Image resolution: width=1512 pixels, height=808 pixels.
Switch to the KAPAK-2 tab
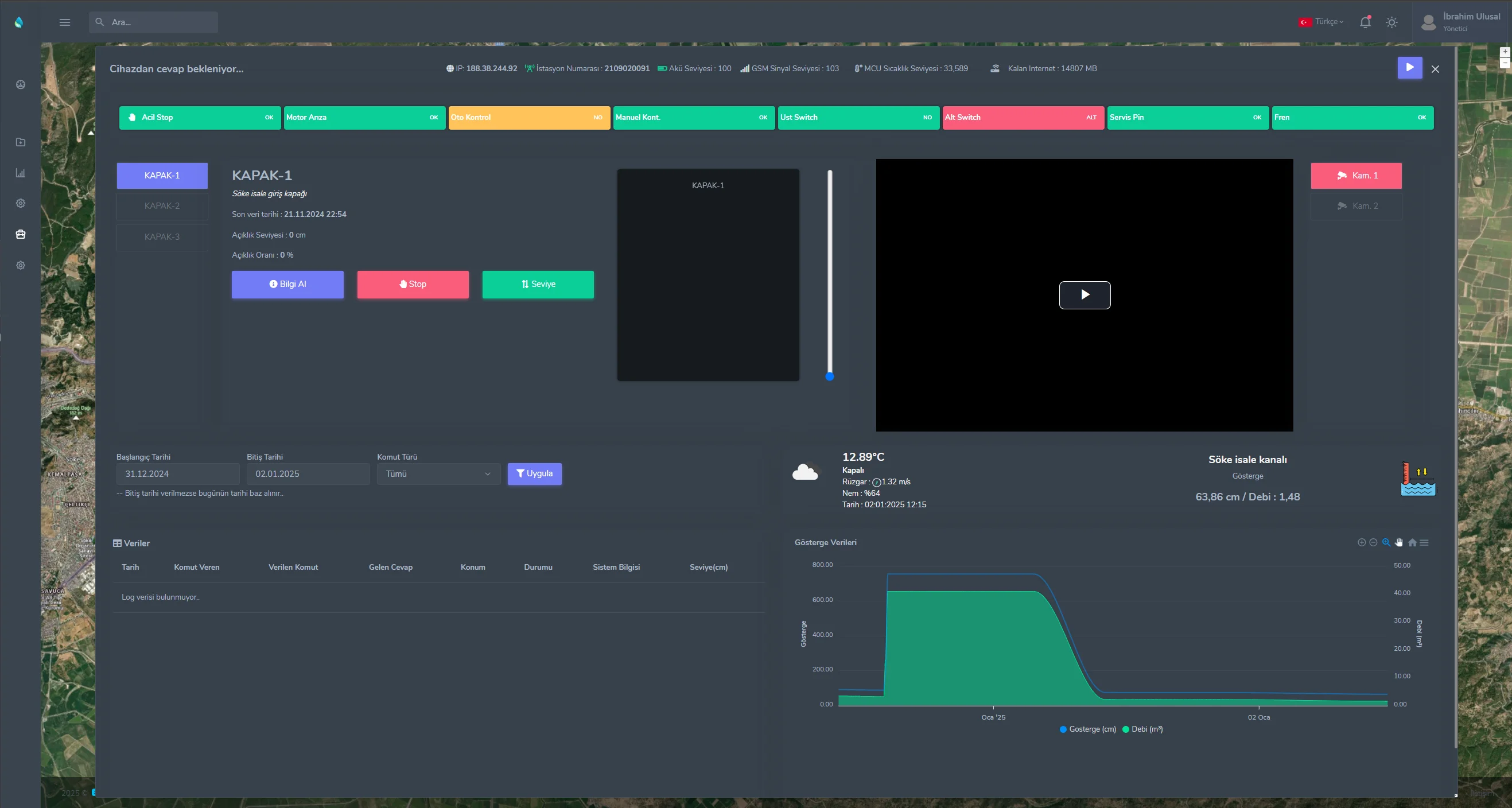(x=162, y=206)
